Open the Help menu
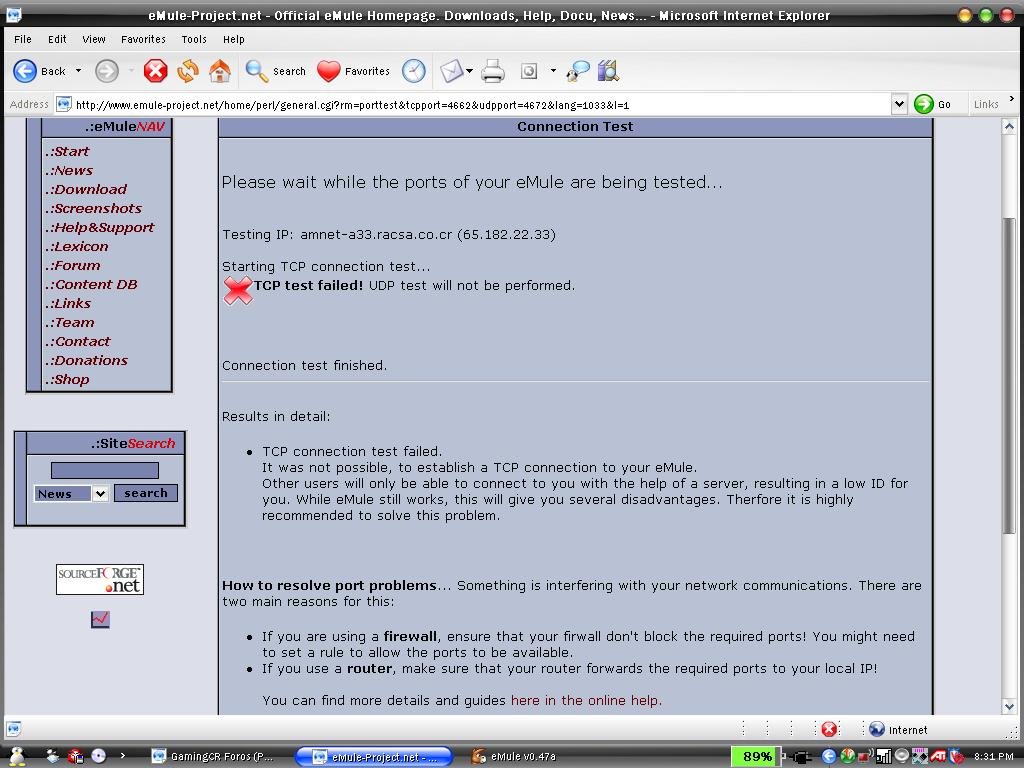Viewport: 1024px width, 768px height. [234, 39]
